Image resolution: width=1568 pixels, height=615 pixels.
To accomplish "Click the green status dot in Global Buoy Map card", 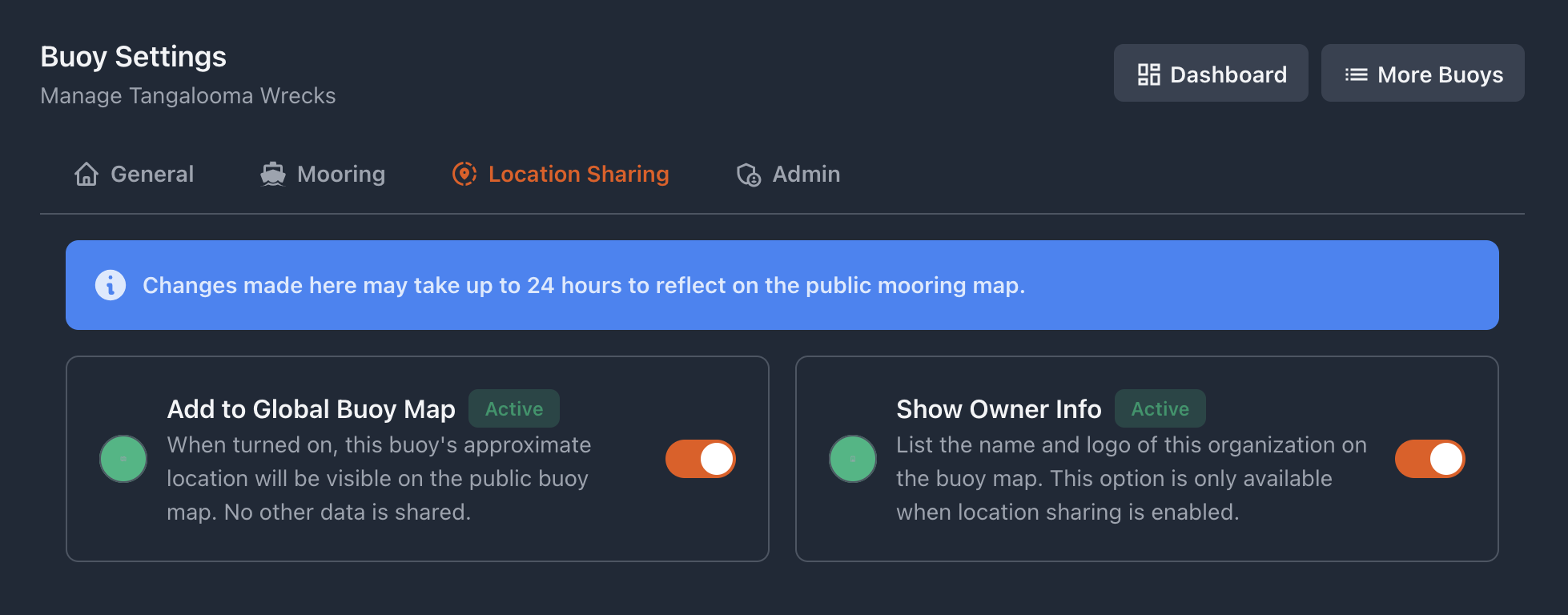I will [x=123, y=459].
